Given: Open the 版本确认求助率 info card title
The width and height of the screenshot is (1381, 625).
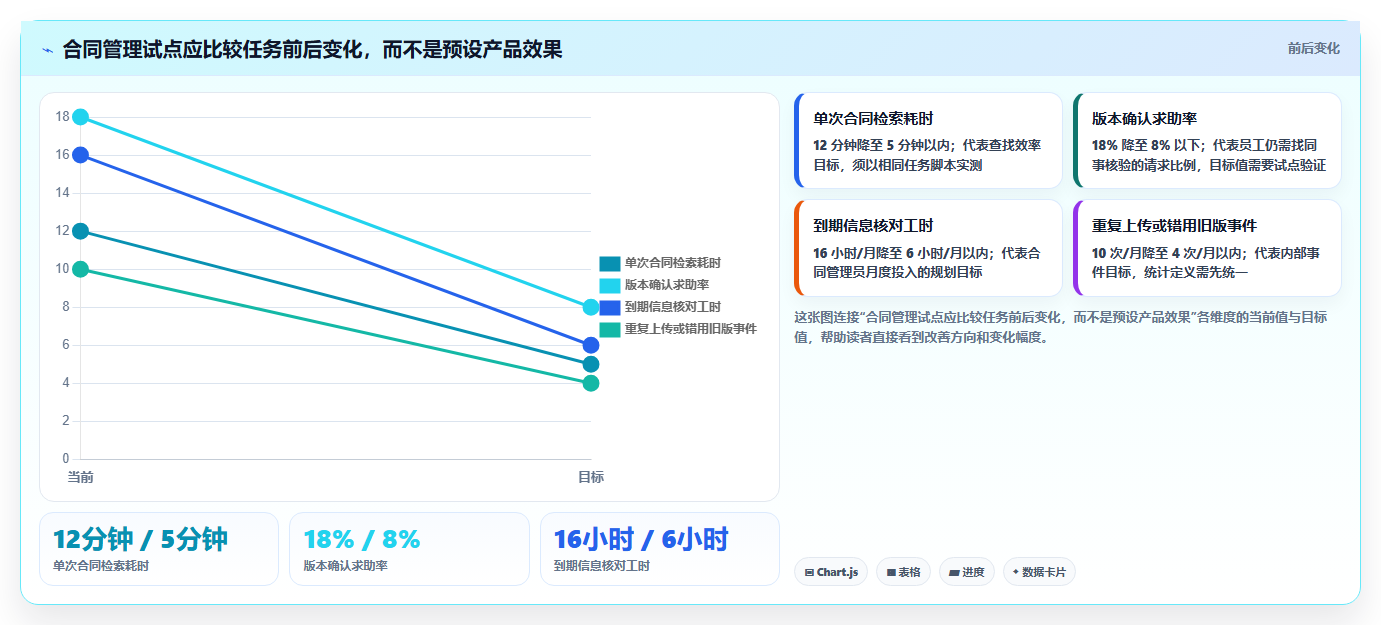Looking at the screenshot, I should click(1144, 118).
